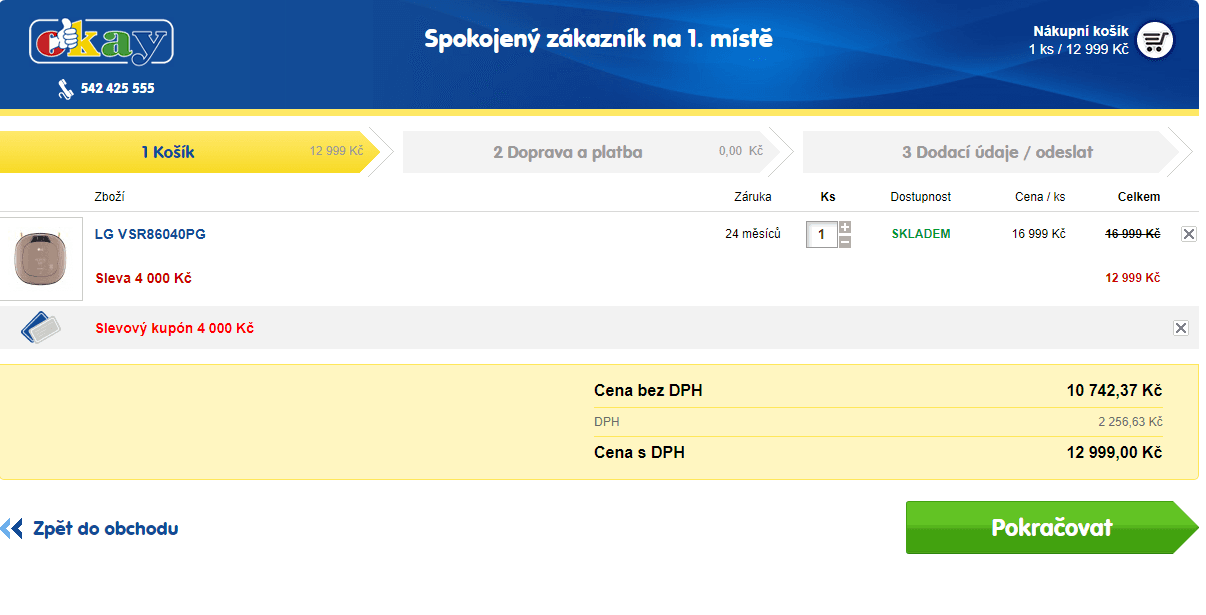Click the green Pokračovat button

click(x=1051, y=528)
